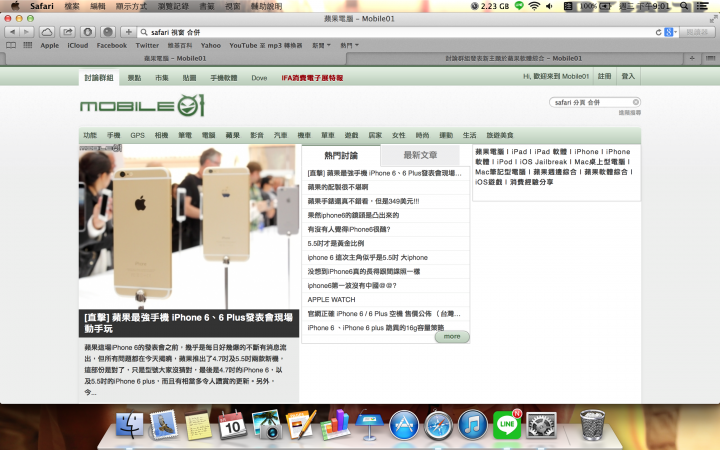Click the Mobile01 logo
This screenshot has width=720, height=450.
coord(142,106)
